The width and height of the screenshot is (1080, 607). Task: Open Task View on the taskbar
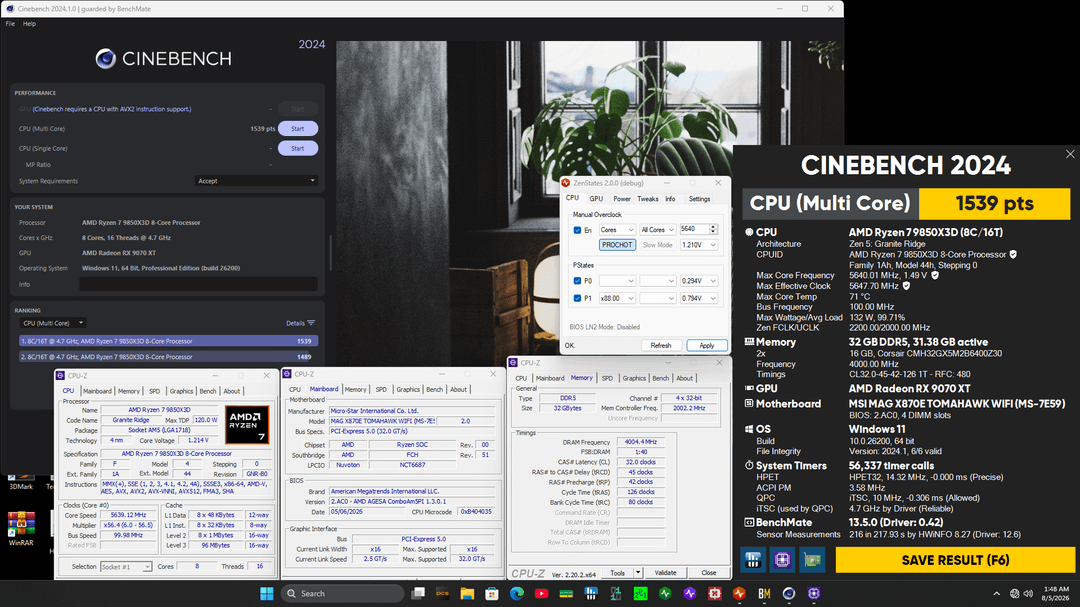click(x=417, y=593)
